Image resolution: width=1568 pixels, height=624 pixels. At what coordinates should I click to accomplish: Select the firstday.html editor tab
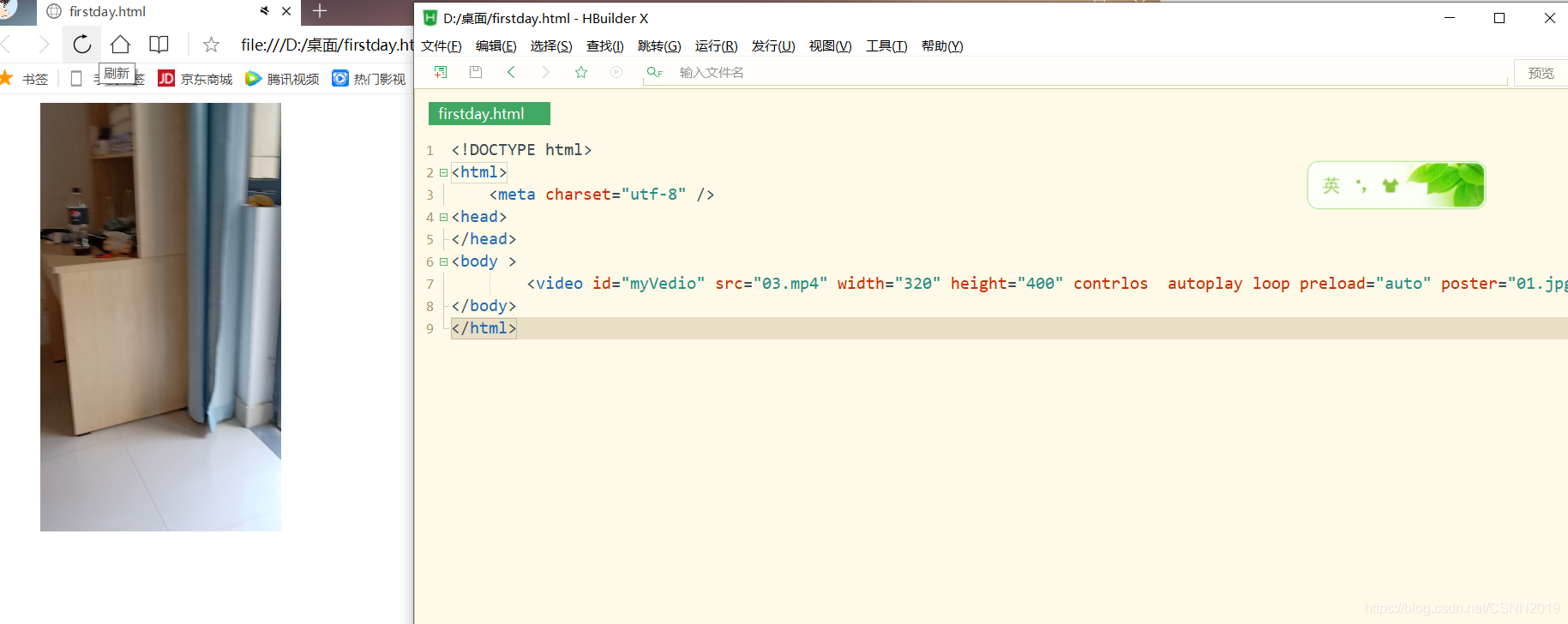489,114
